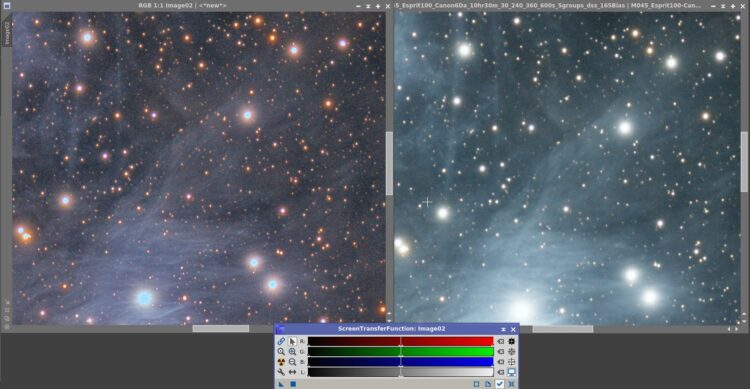The height and width of the screenshot is (389, 750).
Task: Click the M045 image window title bar
Action: (550, 6)
